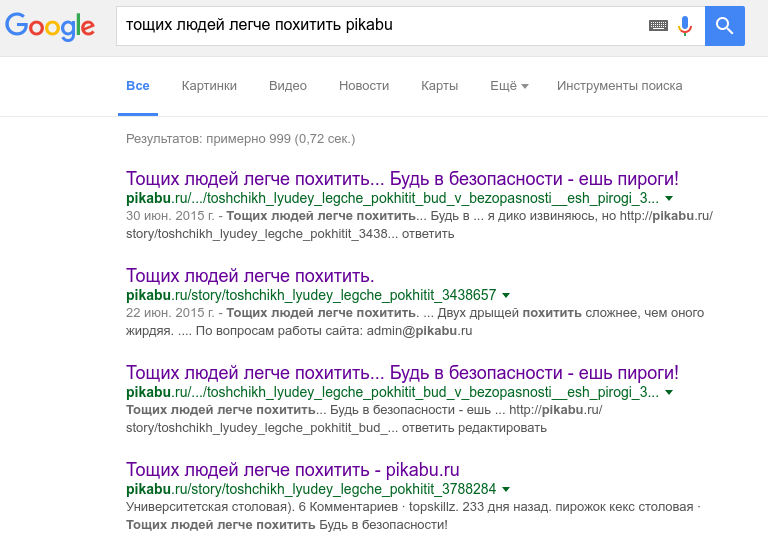Open the first result titled Тощих людей легче похитить... Будь в безопасности
This screenshot has height=552, width=768.
click(x=402, y=179)
